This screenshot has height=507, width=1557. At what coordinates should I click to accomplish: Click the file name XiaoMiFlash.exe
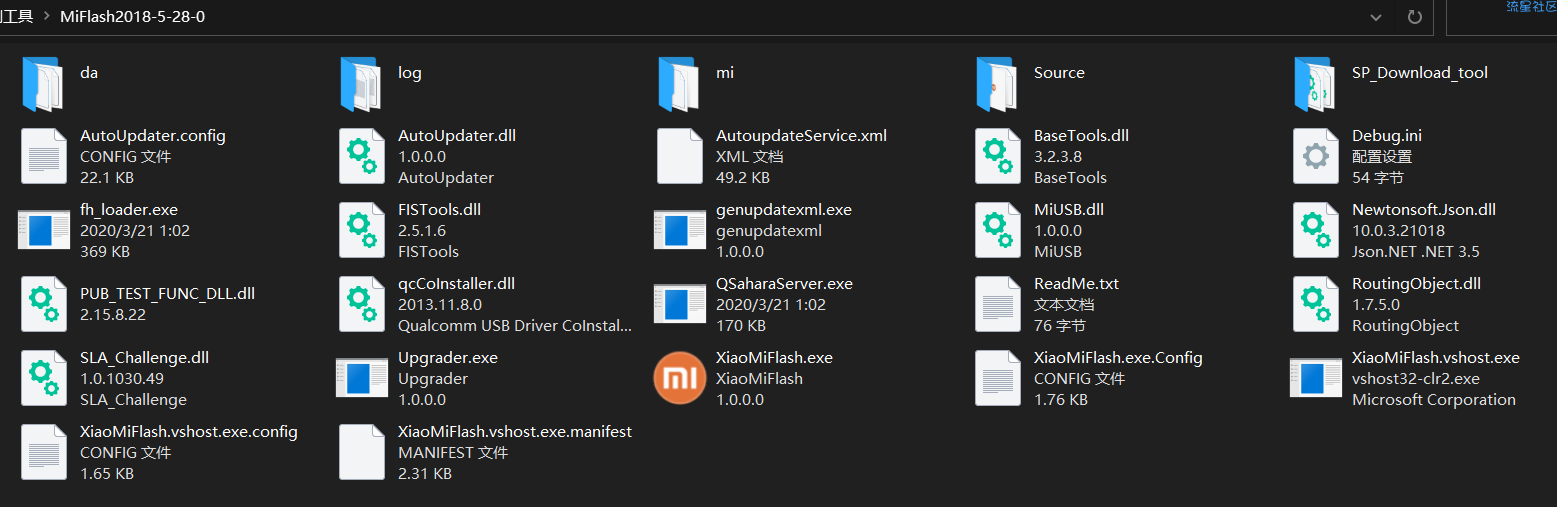774,358
